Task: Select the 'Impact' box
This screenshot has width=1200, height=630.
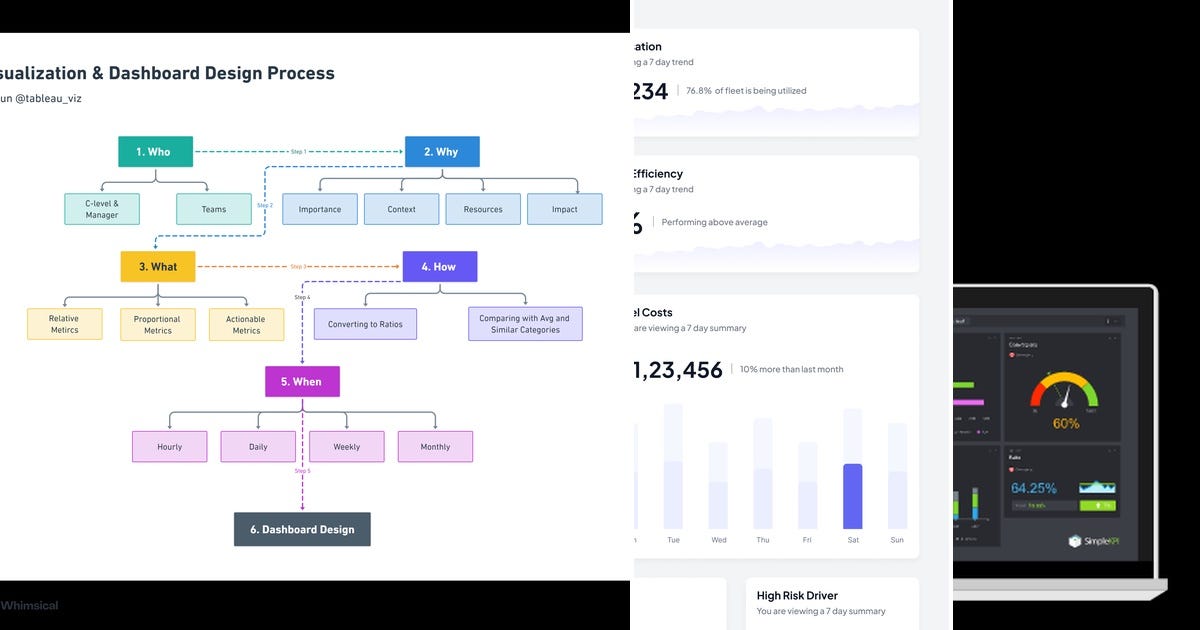Action: 565,209
